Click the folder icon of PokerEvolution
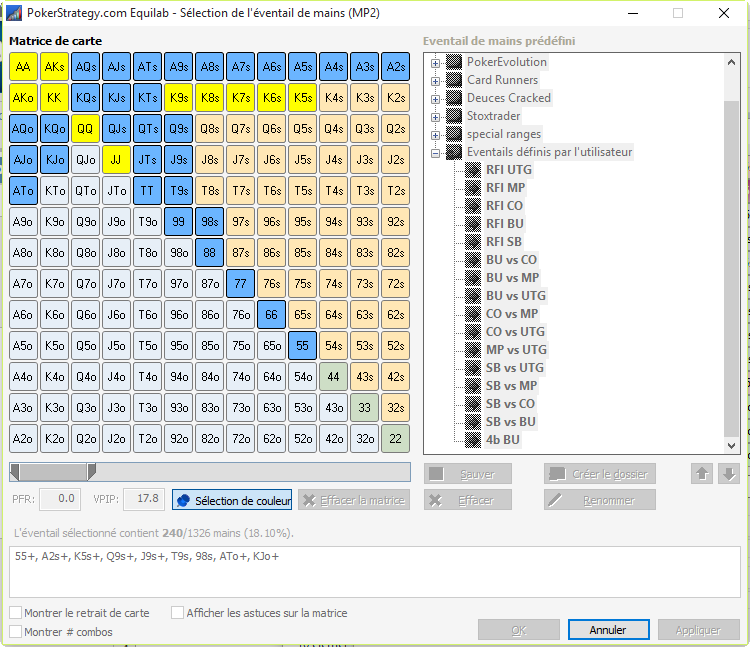 pos(454,62)
